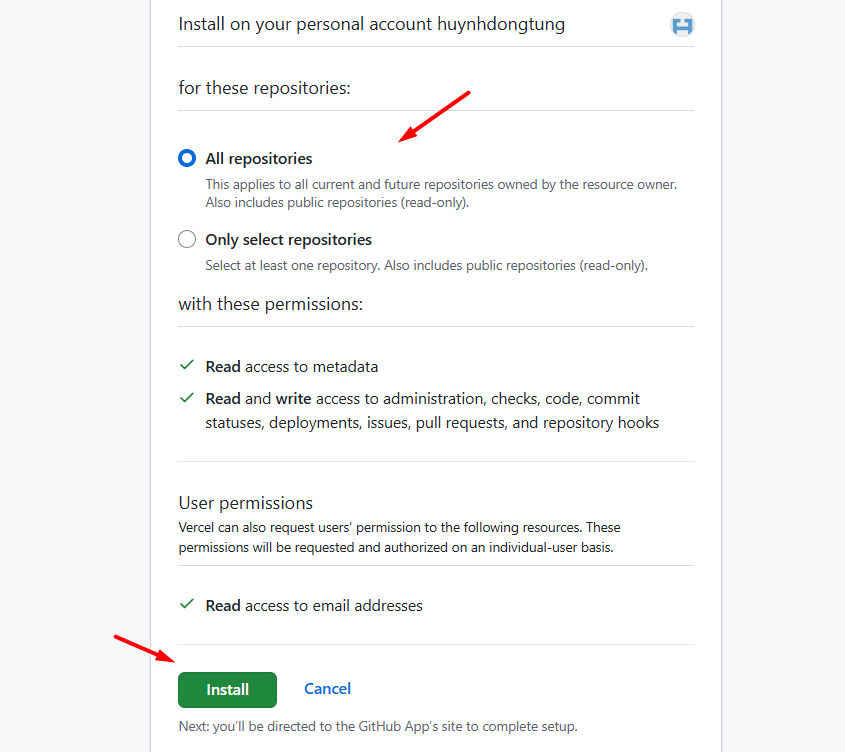Toggle the currently selected repositories radio
Screen dimensions: 845x752
[186, 158]
